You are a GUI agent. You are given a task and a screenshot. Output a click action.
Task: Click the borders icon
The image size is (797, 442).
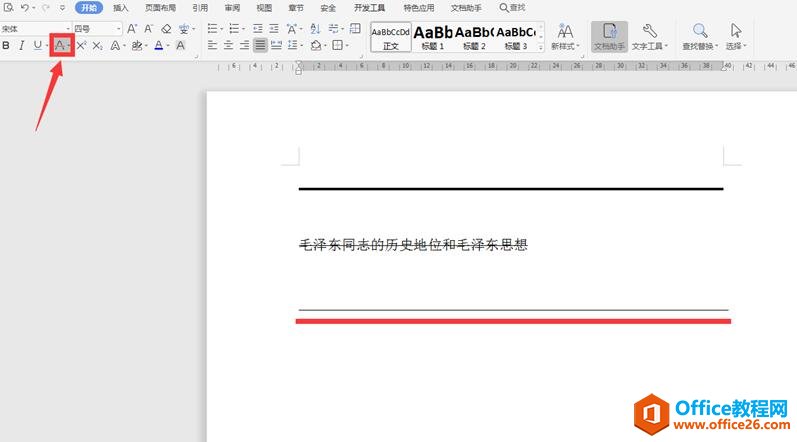click(x=338, y=45)
